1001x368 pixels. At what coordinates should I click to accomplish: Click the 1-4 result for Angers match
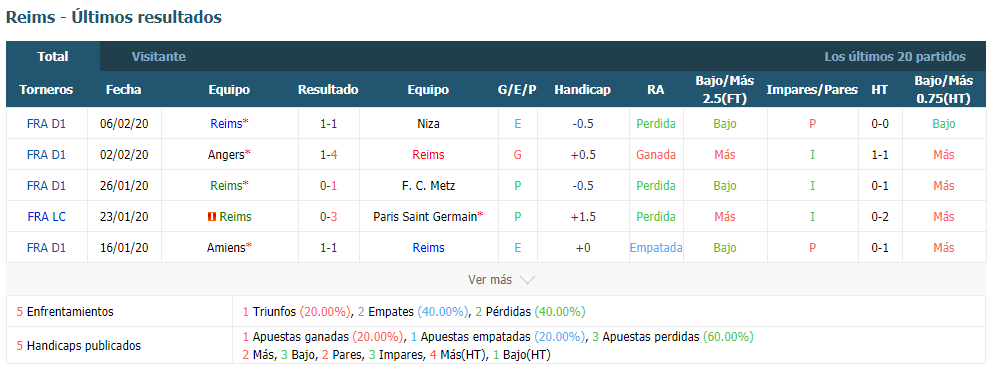point(328,155)
